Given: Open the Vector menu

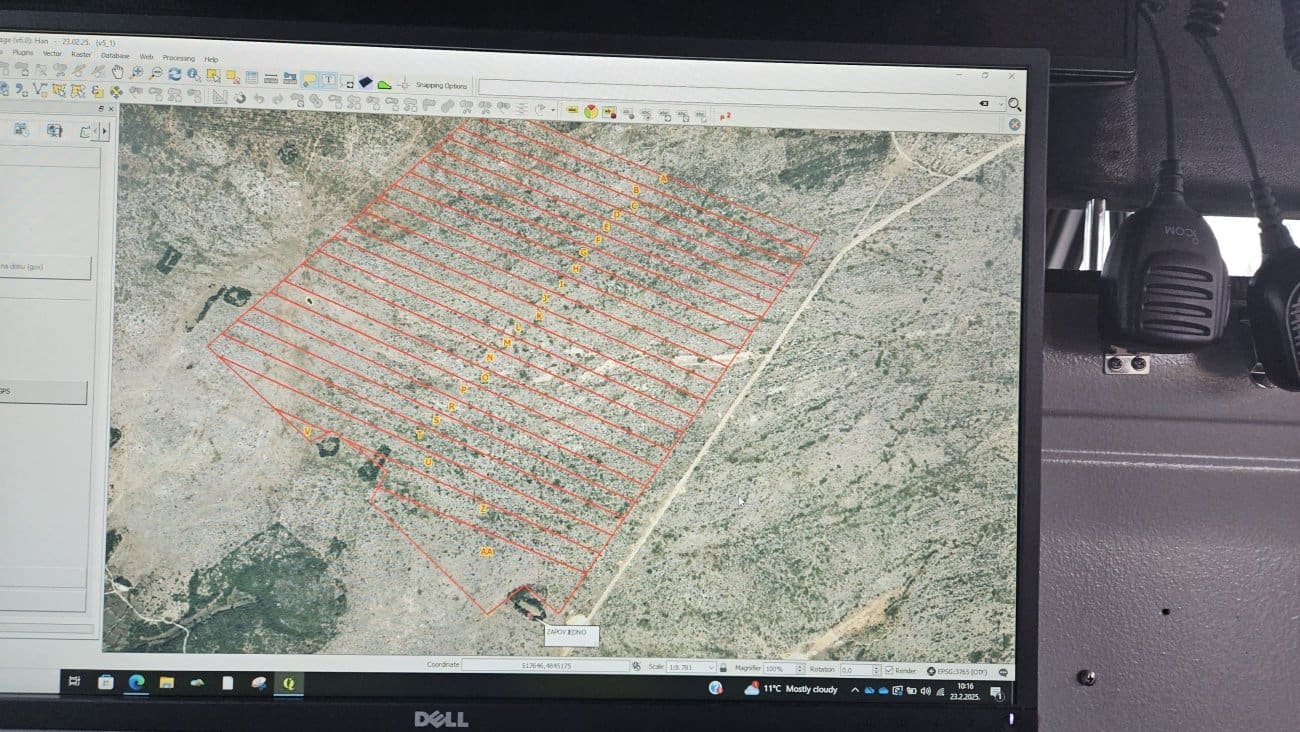Looking at the screenshot, I should [51, 53].
